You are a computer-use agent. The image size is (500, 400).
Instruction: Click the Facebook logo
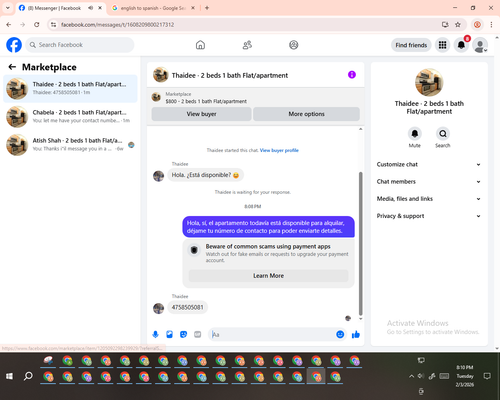click(14, 45)
